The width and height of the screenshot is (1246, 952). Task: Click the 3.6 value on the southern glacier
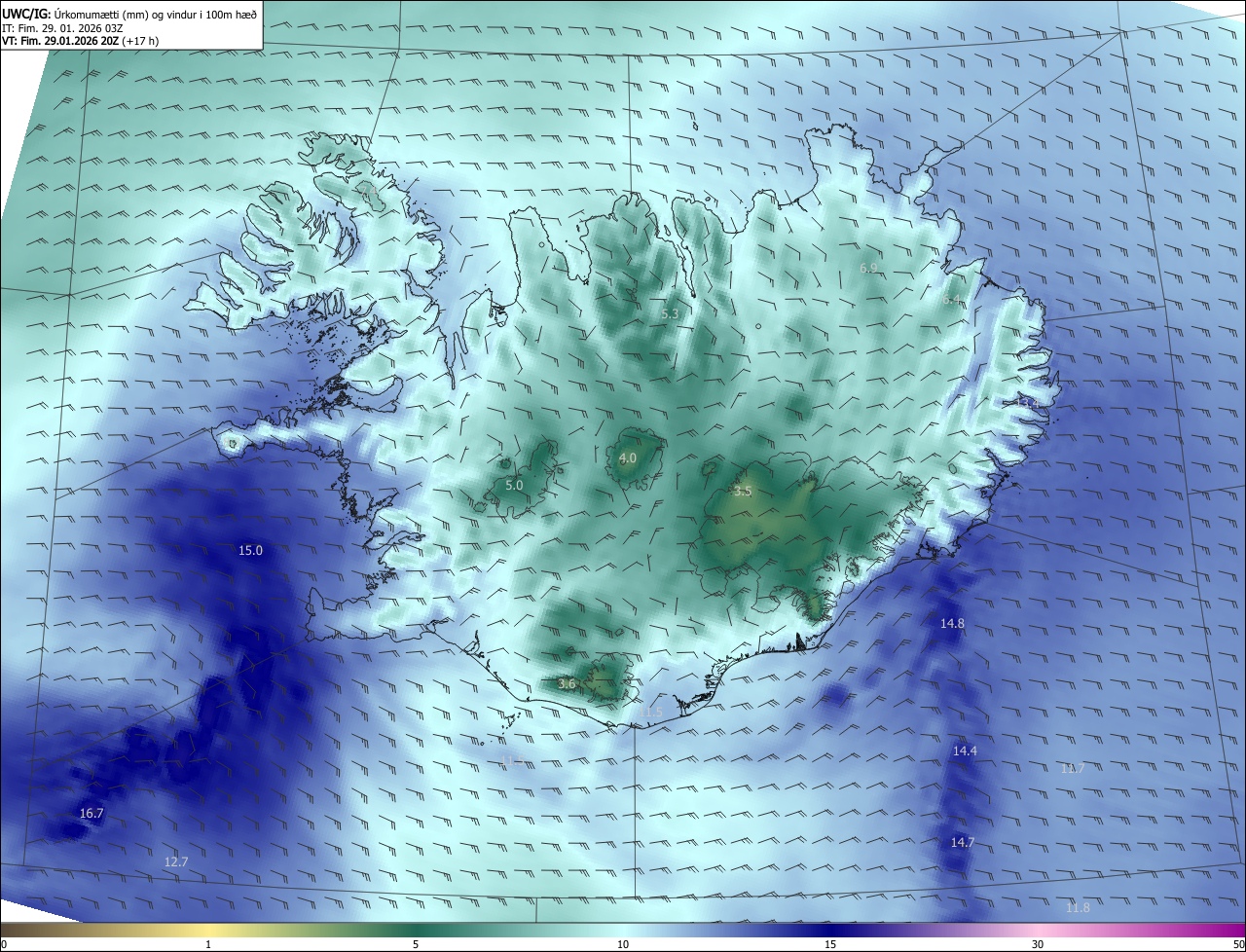click(x=568, y=684)
